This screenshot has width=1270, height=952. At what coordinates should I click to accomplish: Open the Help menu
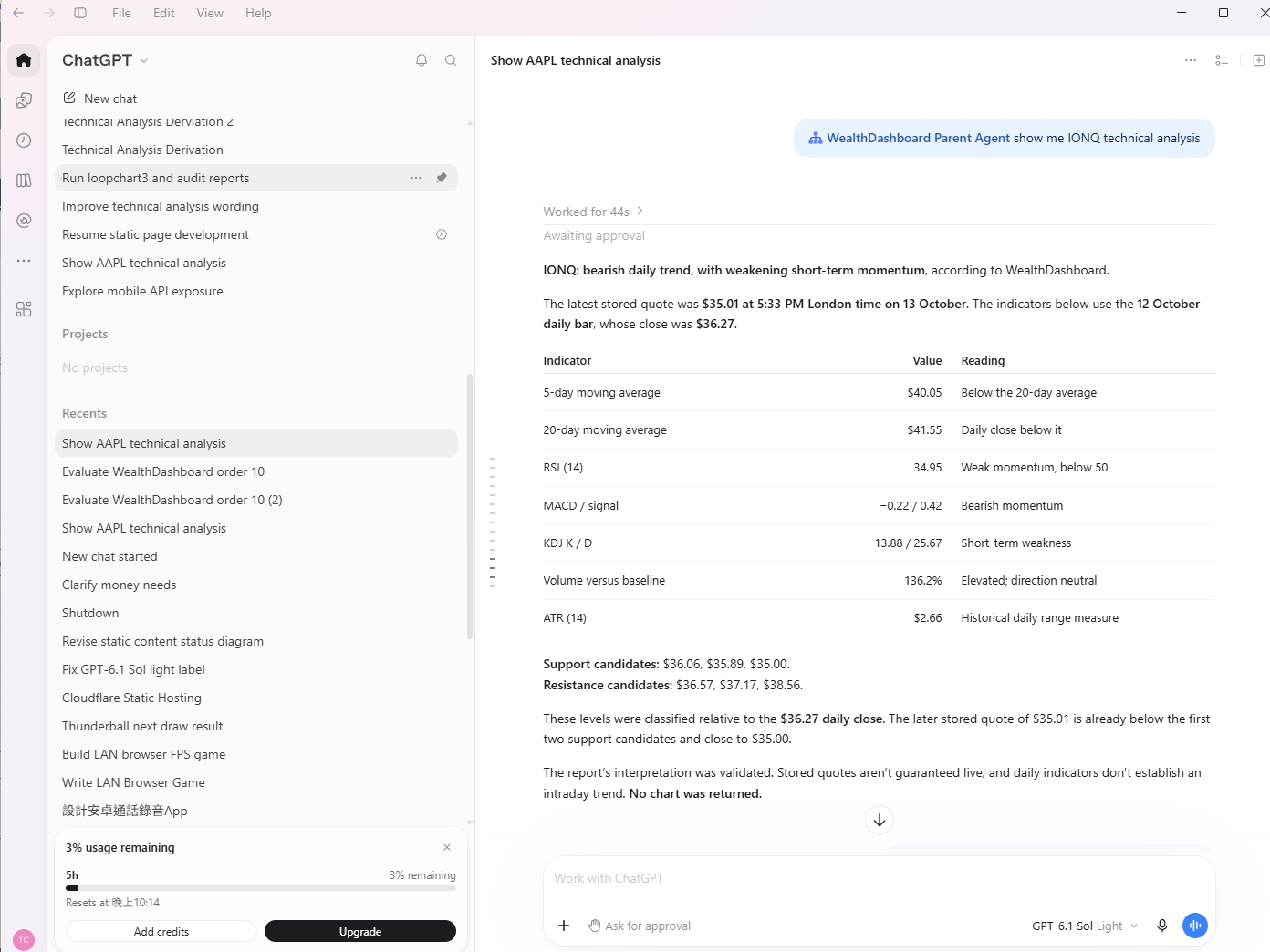258,13
